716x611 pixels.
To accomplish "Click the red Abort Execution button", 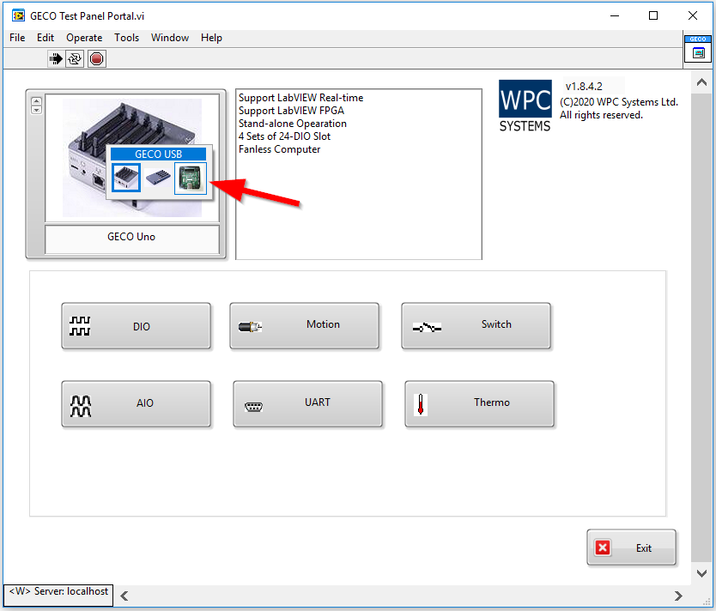I will [96, 59].
